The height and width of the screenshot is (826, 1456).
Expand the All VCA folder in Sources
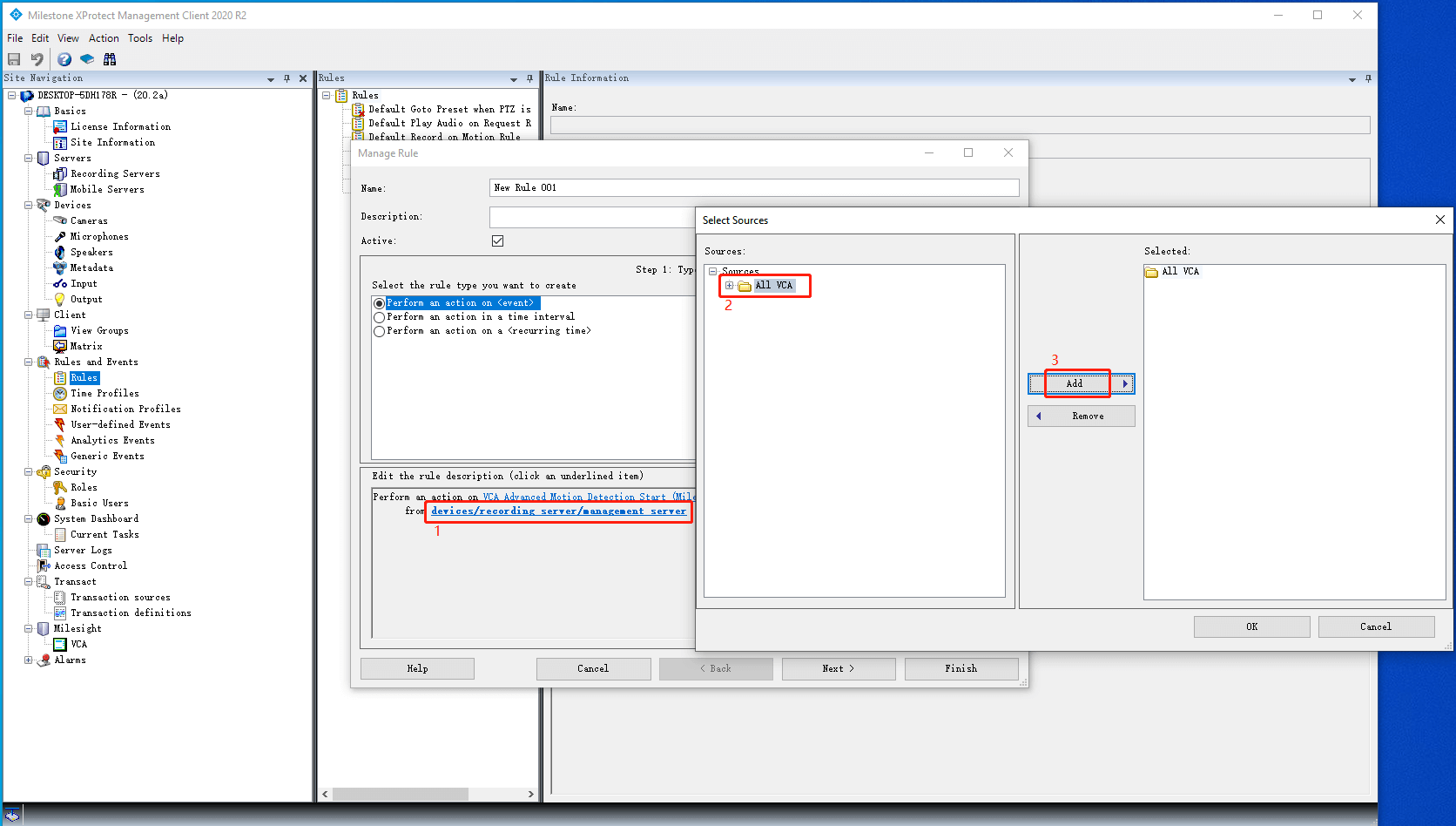tap(729, 285)
